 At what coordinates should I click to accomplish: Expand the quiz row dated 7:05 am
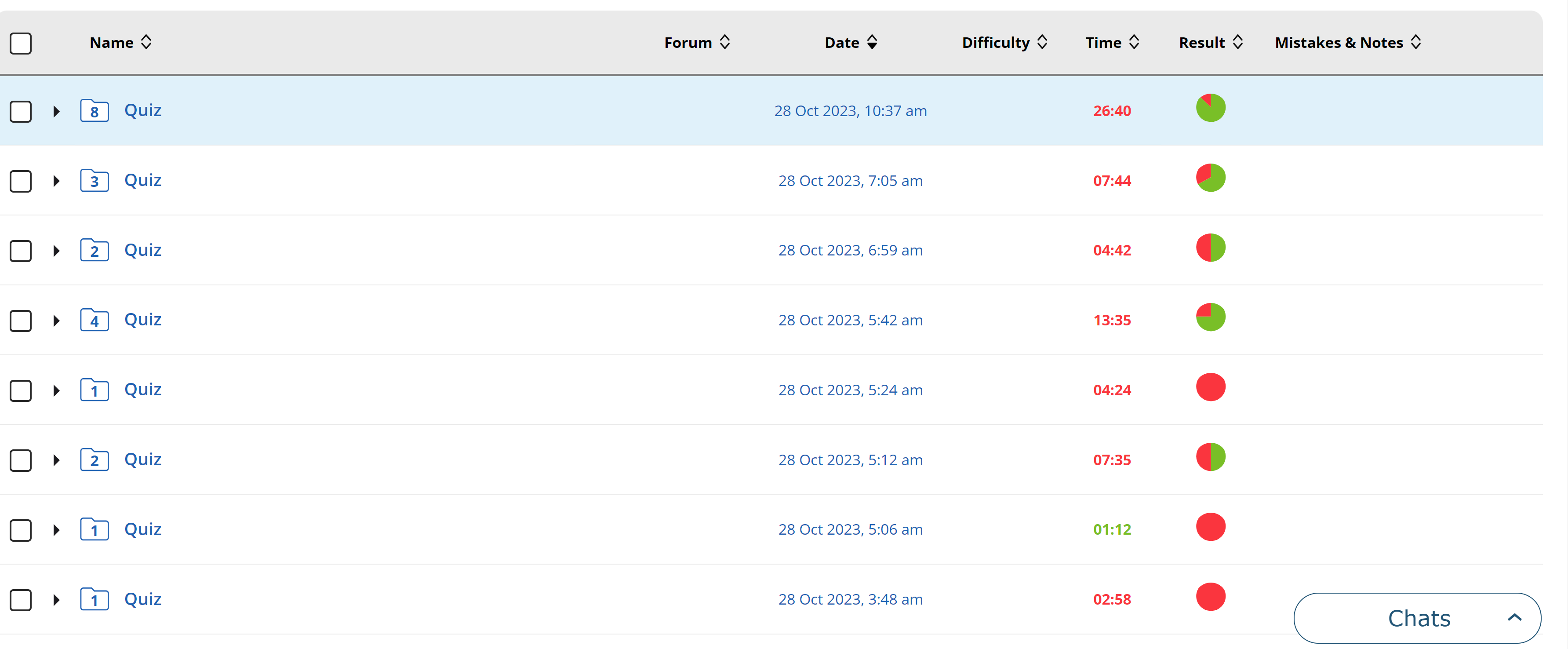(x=56, y=181)
